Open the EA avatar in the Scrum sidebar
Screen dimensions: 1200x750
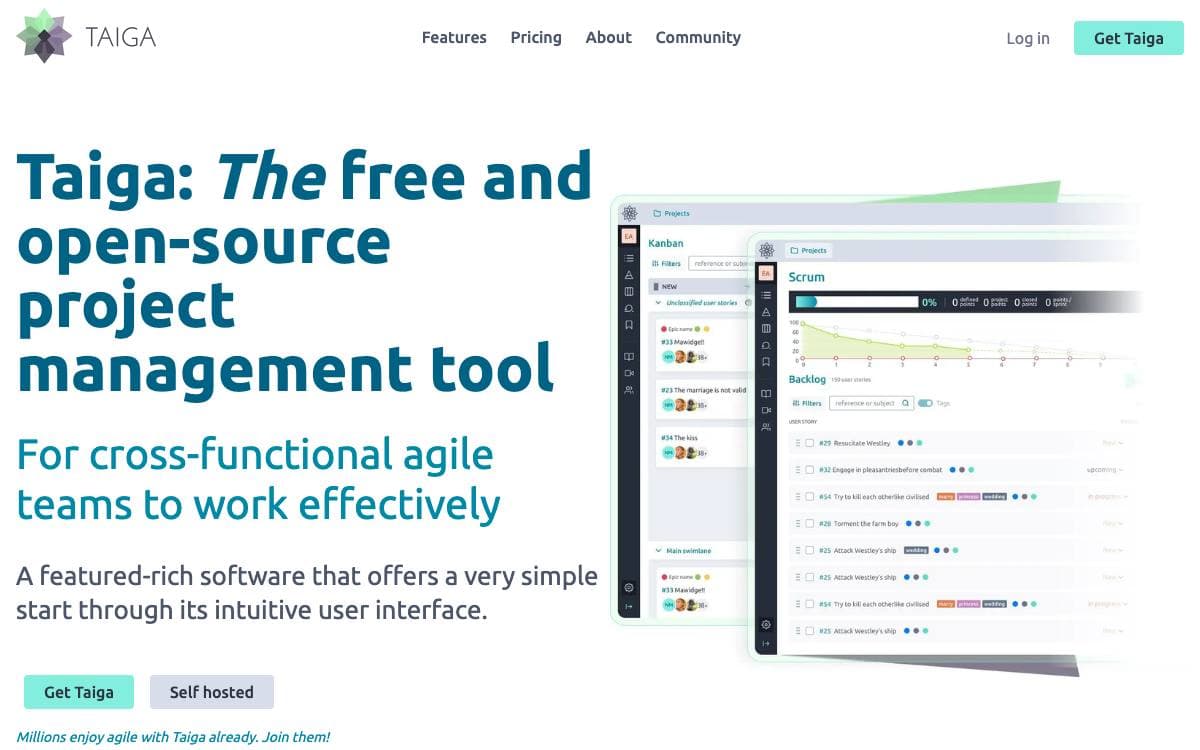[766, 273]
